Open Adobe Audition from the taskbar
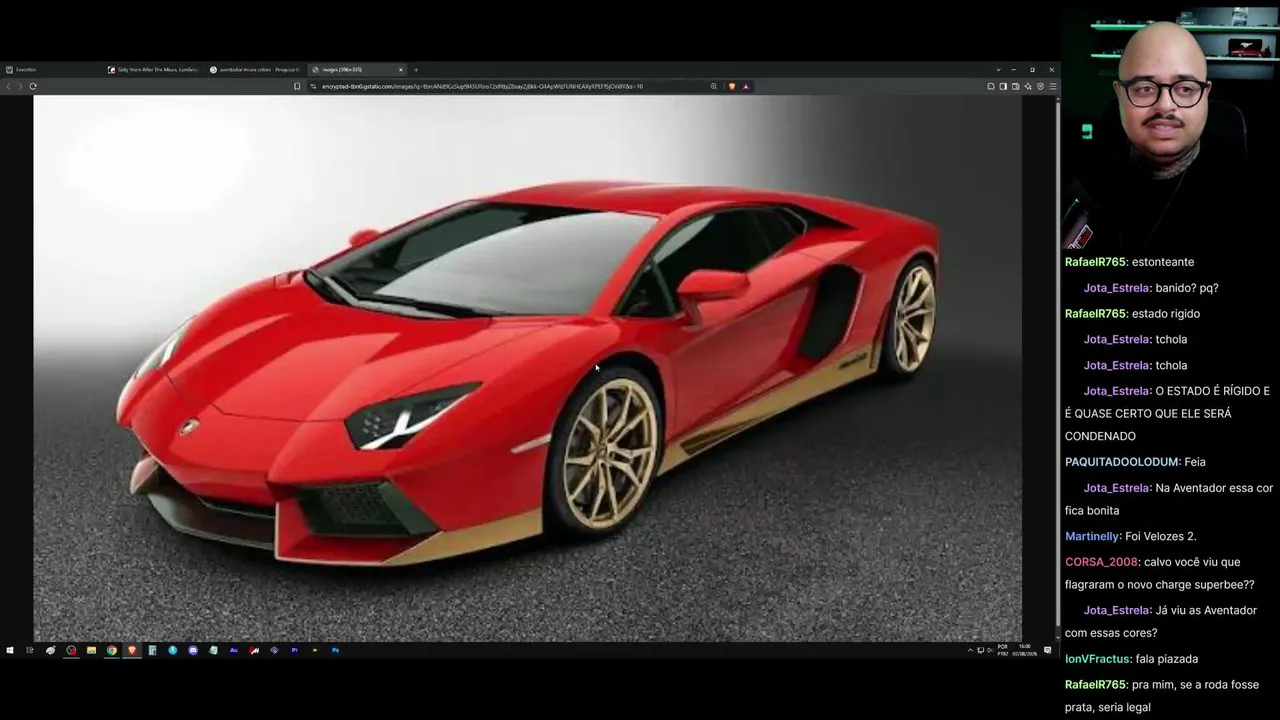The height and width of the screenshot is (720, 1280). pos(234,650)
